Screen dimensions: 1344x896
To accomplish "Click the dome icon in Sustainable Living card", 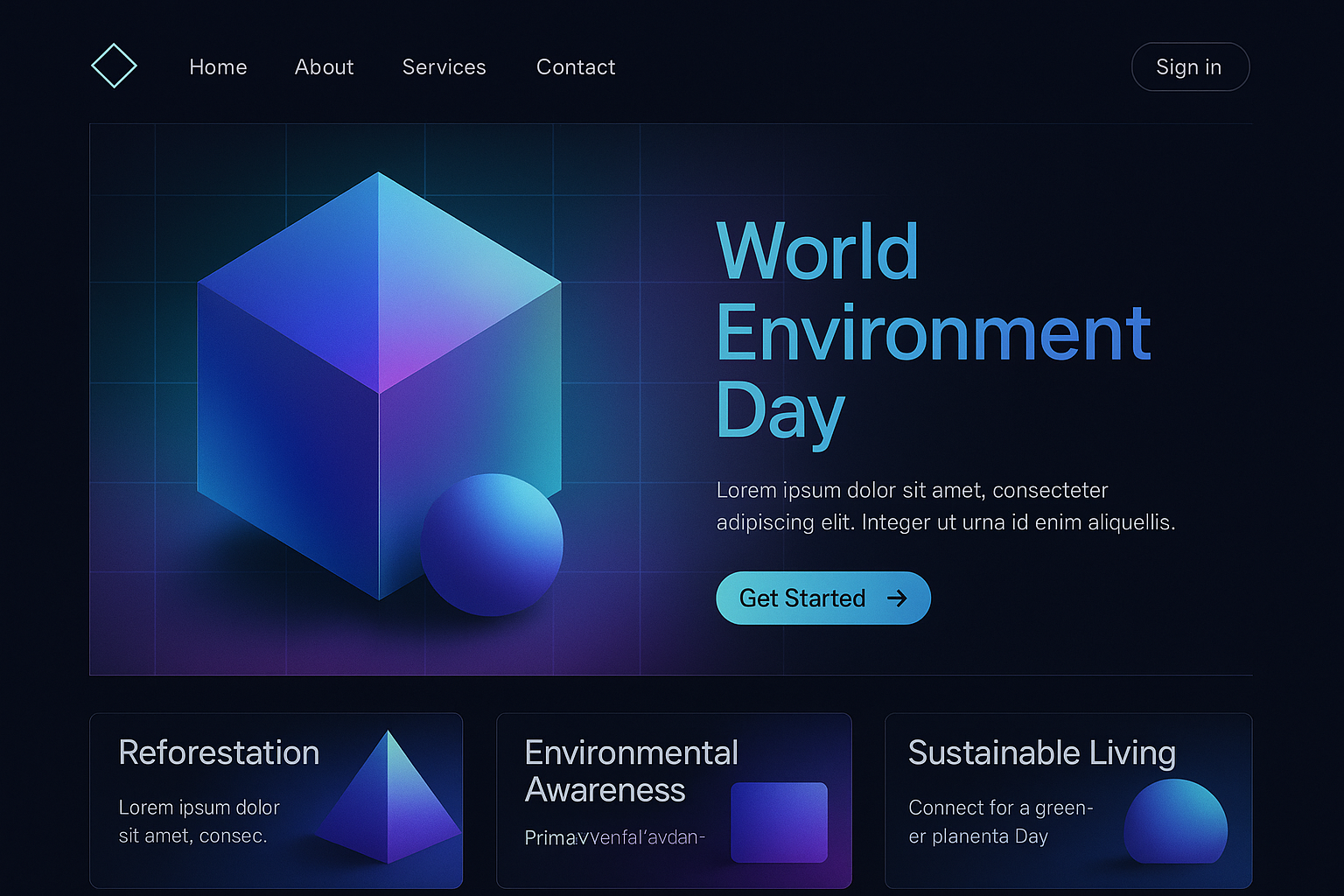I will (1175, 822).
